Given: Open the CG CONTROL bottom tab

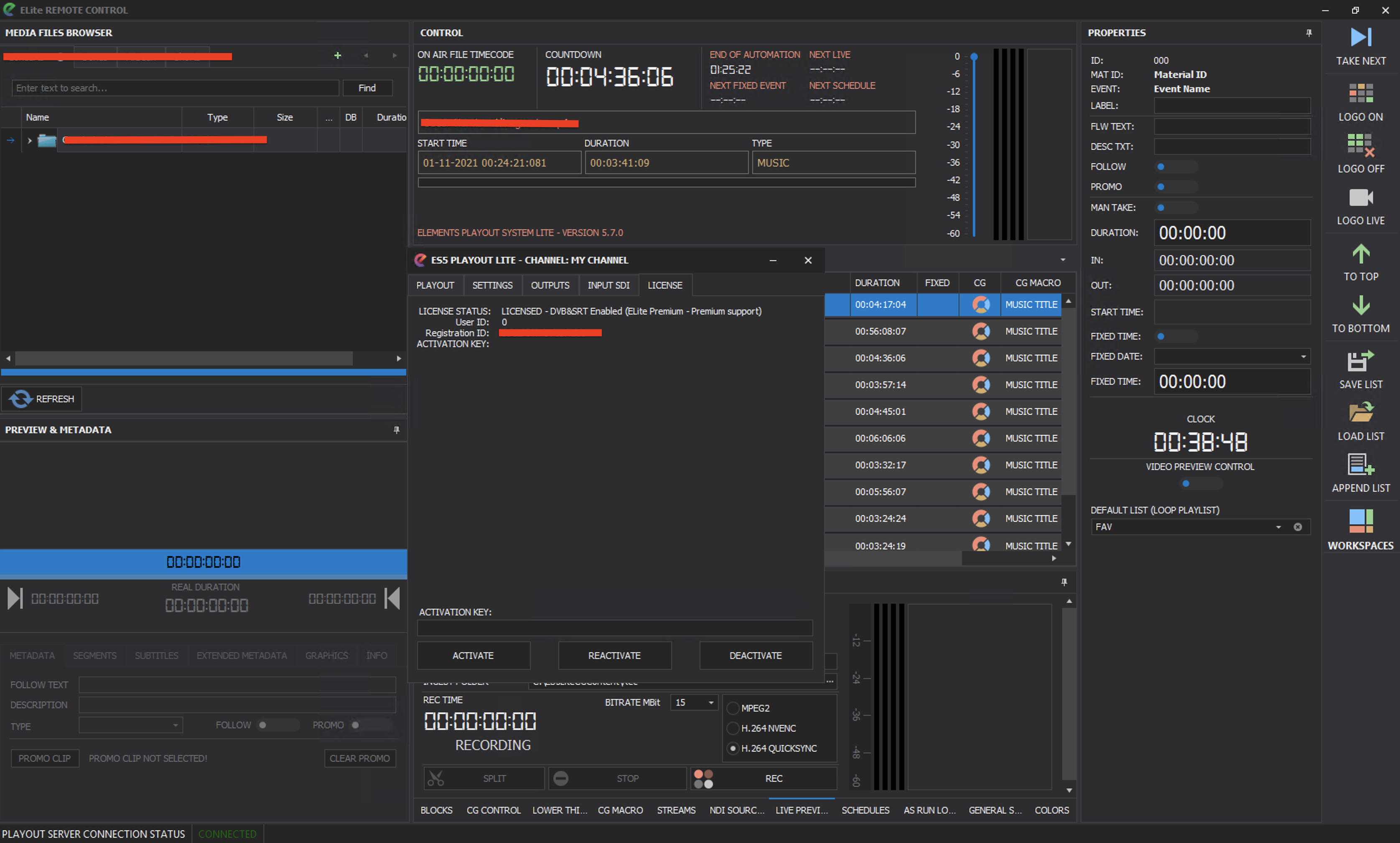Looking at the screenshot, I should [x=494, y=810].
